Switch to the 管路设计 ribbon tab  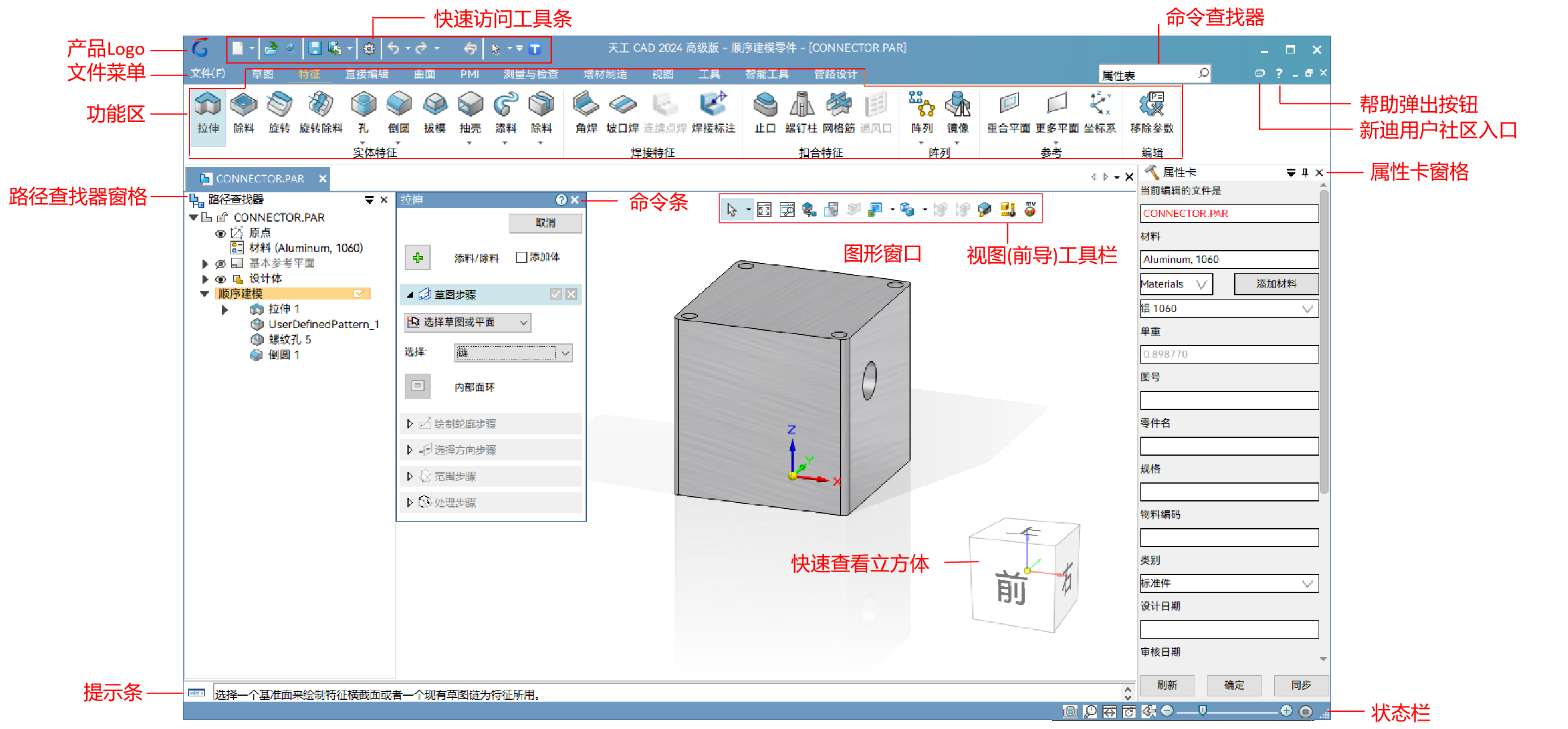point(836,74)
